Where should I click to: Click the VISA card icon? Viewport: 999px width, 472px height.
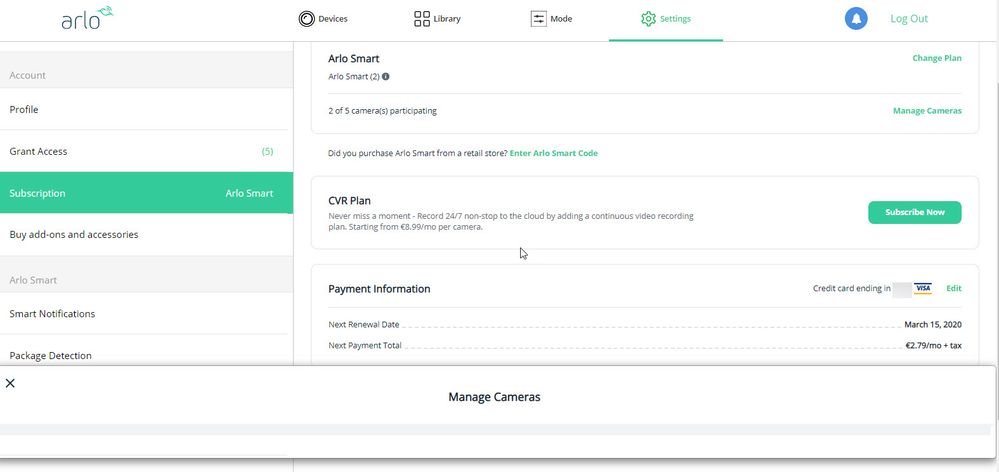[x=923, y=289]
